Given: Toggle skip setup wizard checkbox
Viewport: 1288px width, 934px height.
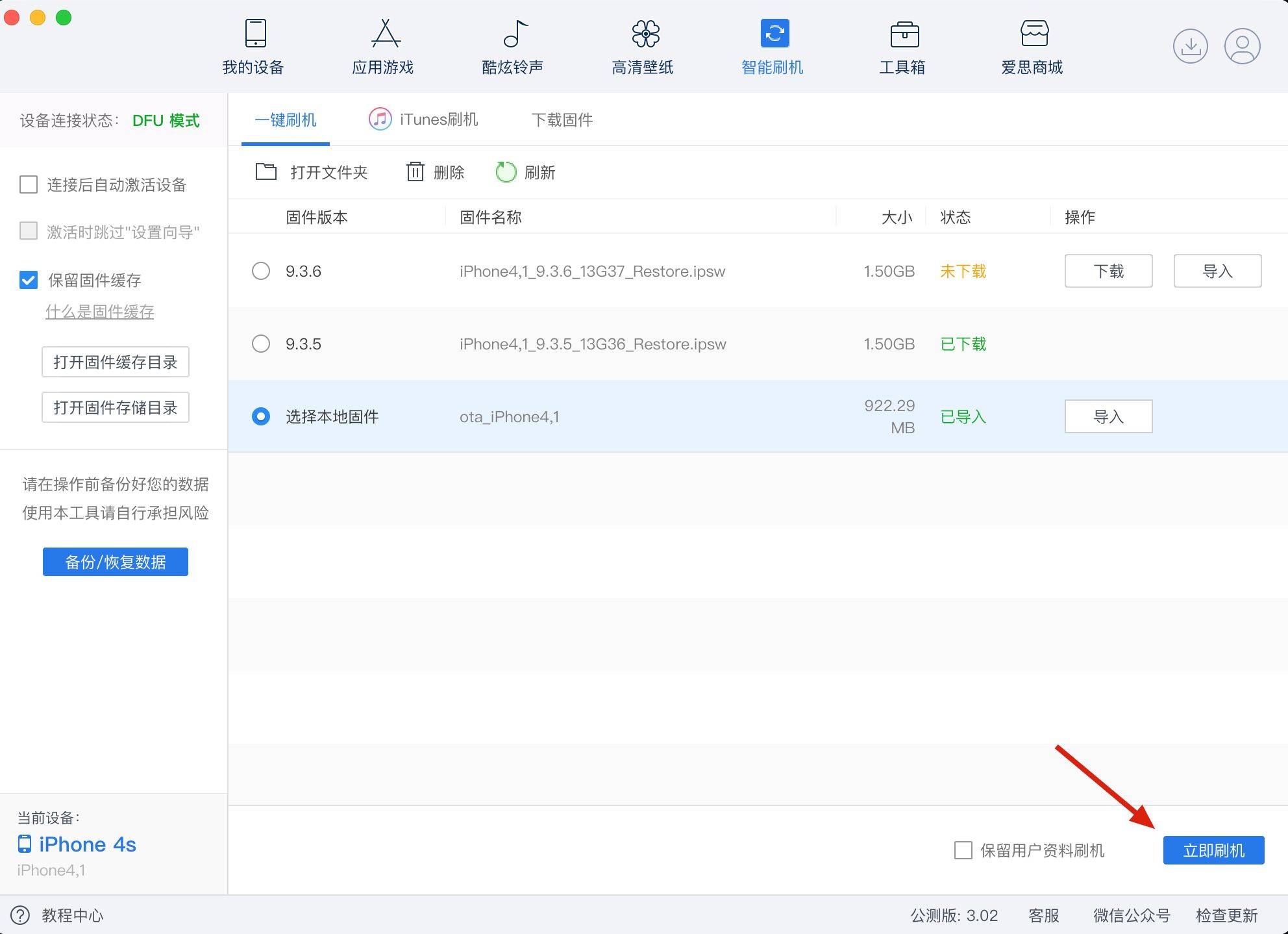Looking at the screenshot, I should click(x=29, y=231).
